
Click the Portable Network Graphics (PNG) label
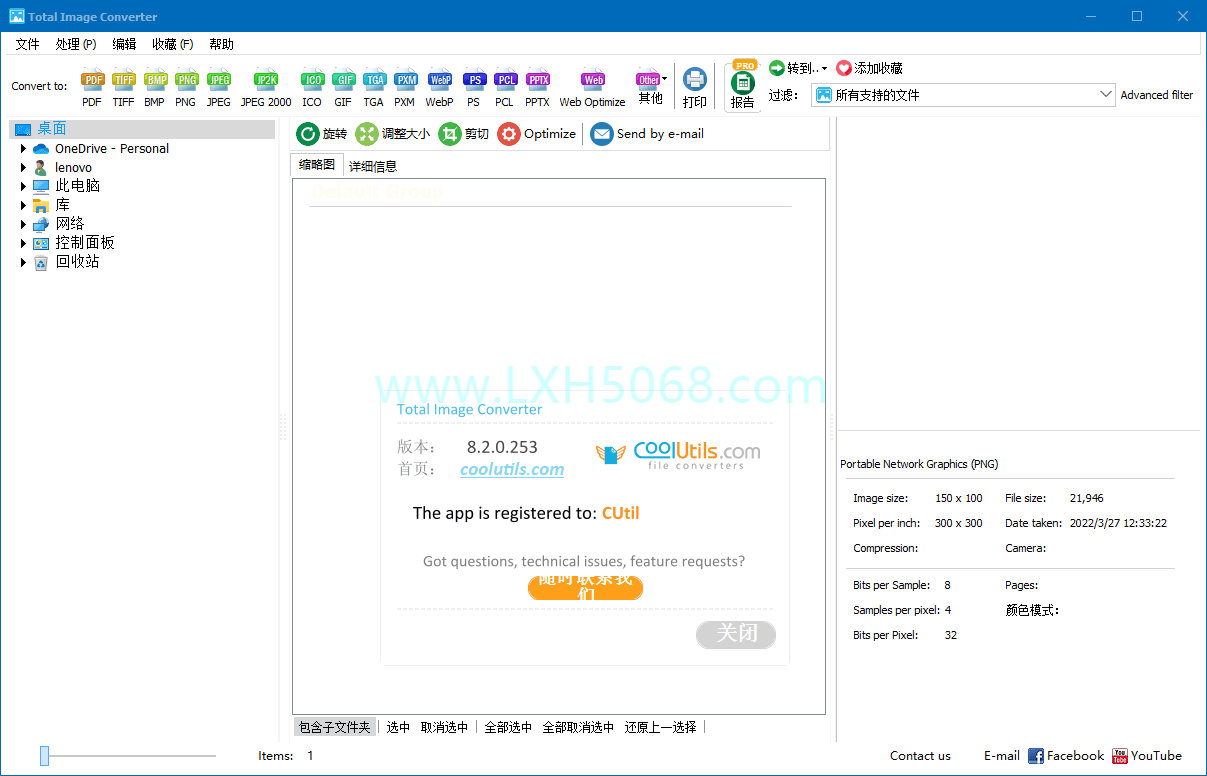click(919, 464)
